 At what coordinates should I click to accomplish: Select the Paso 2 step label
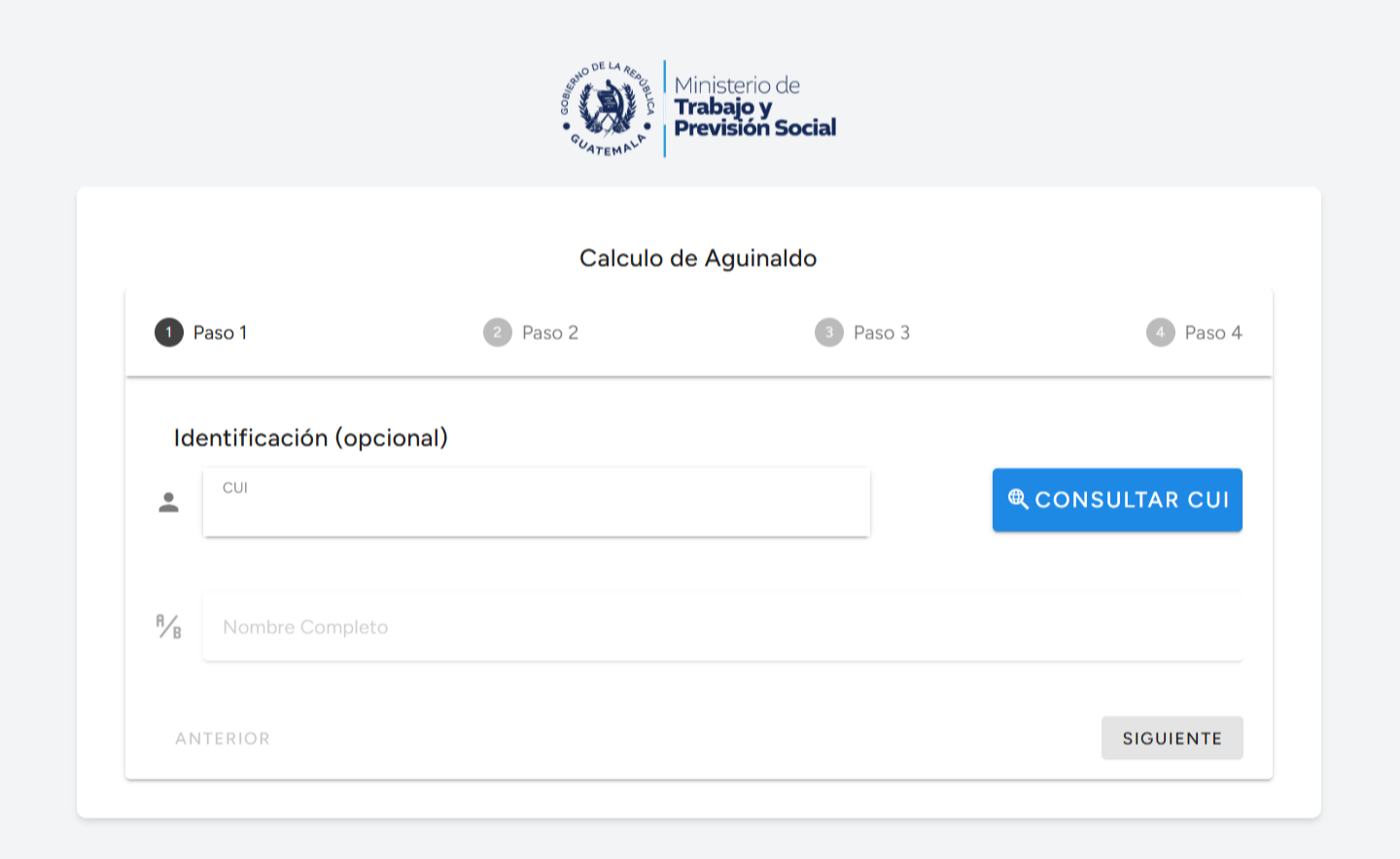551,332
